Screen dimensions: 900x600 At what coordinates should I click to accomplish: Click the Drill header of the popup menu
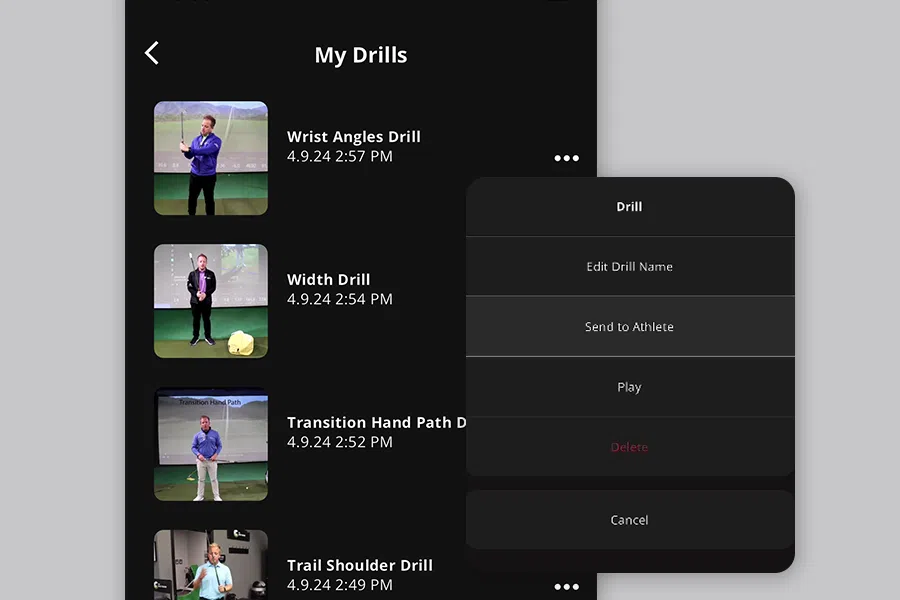click(629, 206)
